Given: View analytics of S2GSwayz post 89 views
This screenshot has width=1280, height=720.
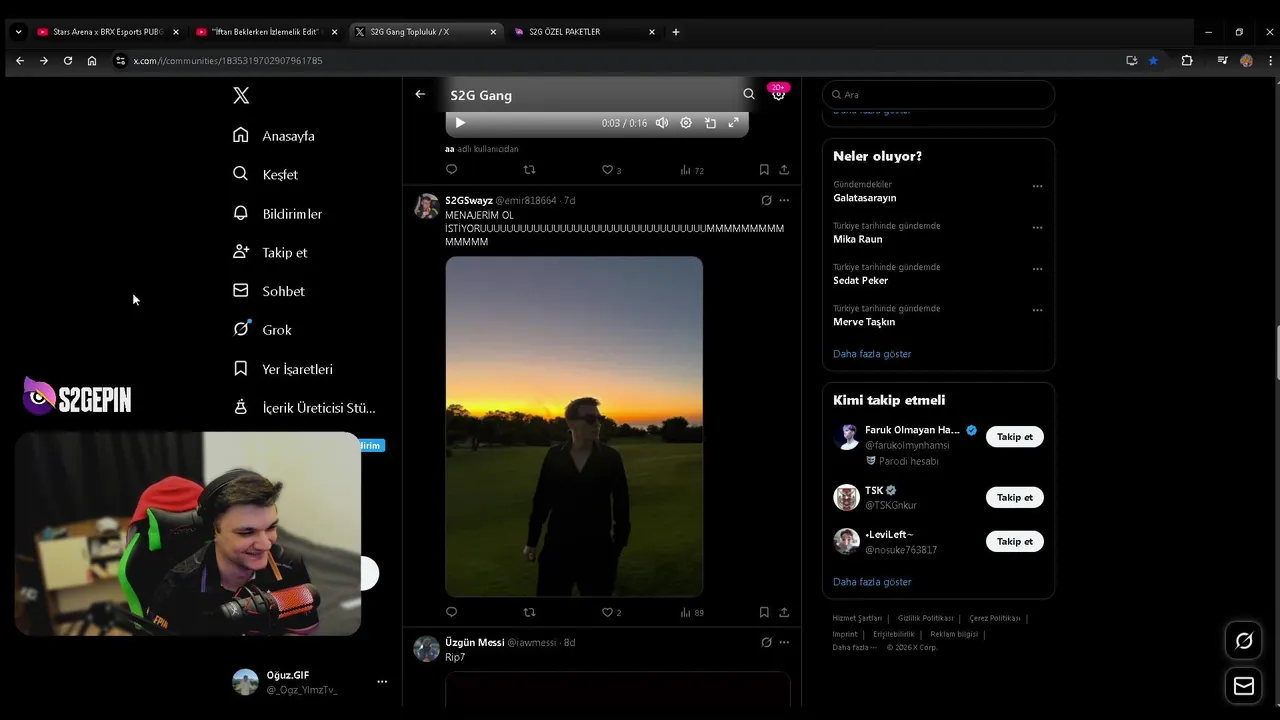Looking at the screenshot, I should (x=692, y=612).
